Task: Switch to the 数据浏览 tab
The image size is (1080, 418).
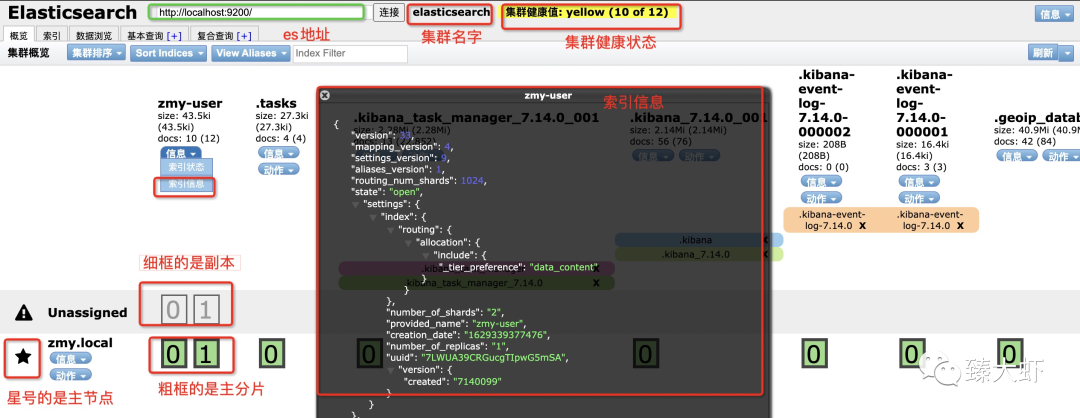Action: tap(94, 35)
